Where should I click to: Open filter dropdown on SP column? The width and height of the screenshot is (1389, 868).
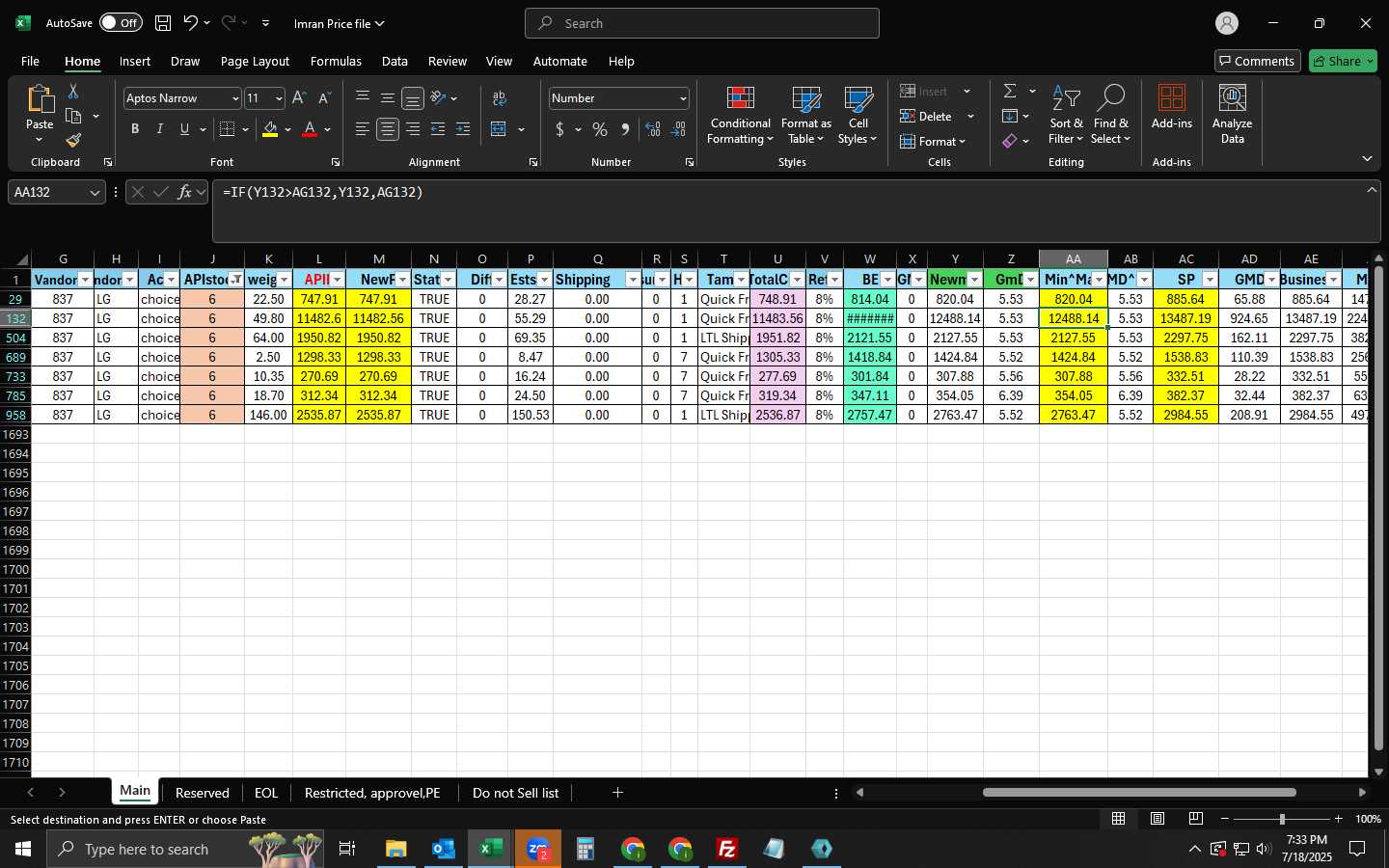1210,280
